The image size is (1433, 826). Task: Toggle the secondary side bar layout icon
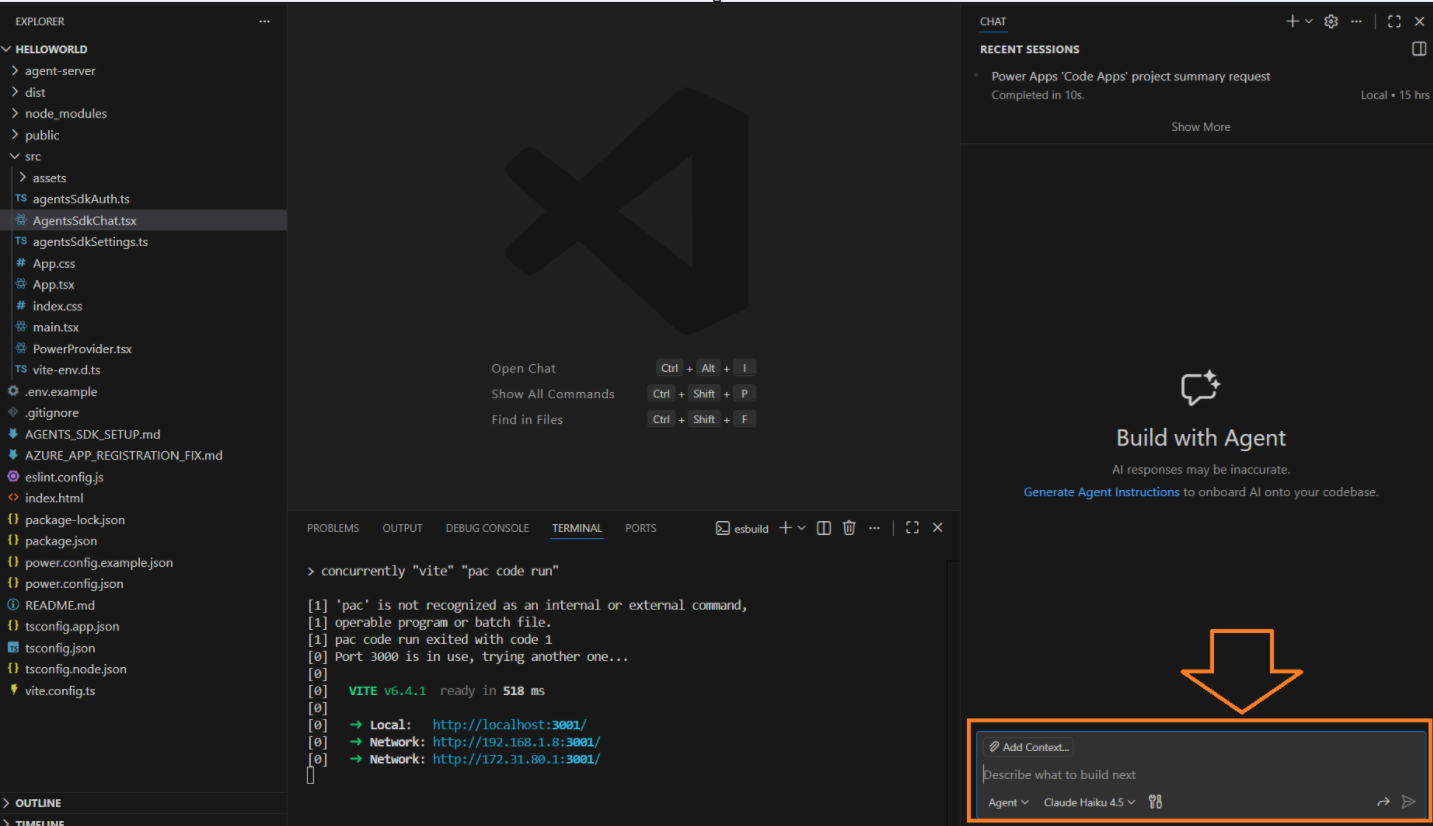pos(1418,48)
